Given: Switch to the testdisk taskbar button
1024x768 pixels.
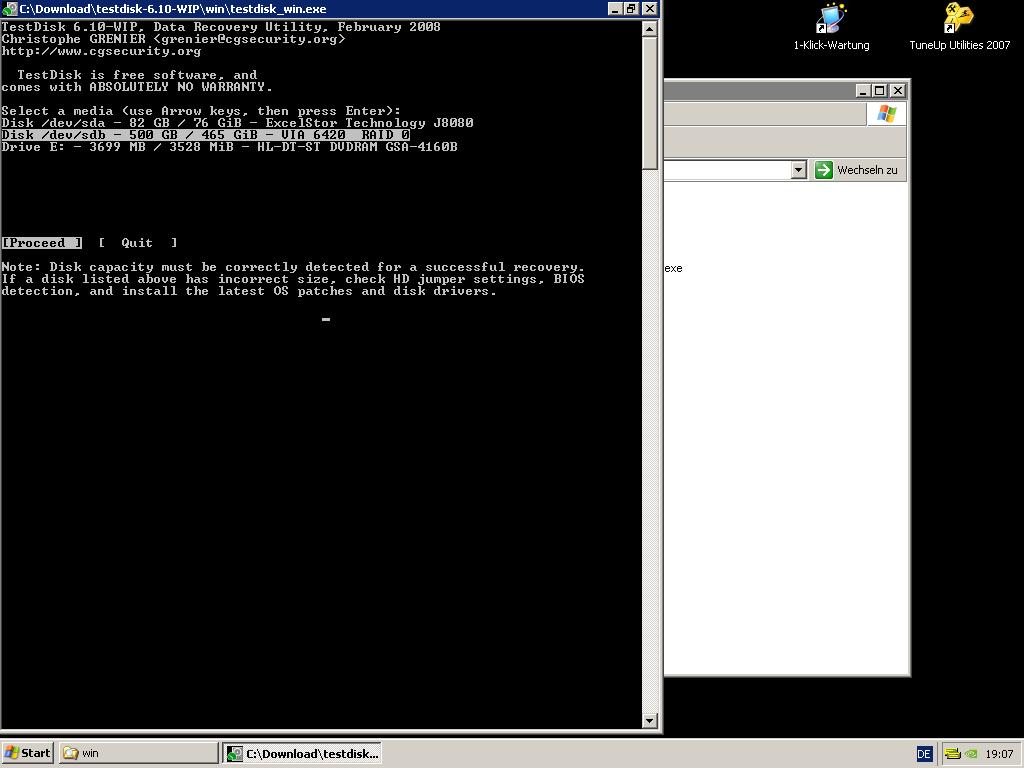Looking at the screenshot, I should 302,753.
